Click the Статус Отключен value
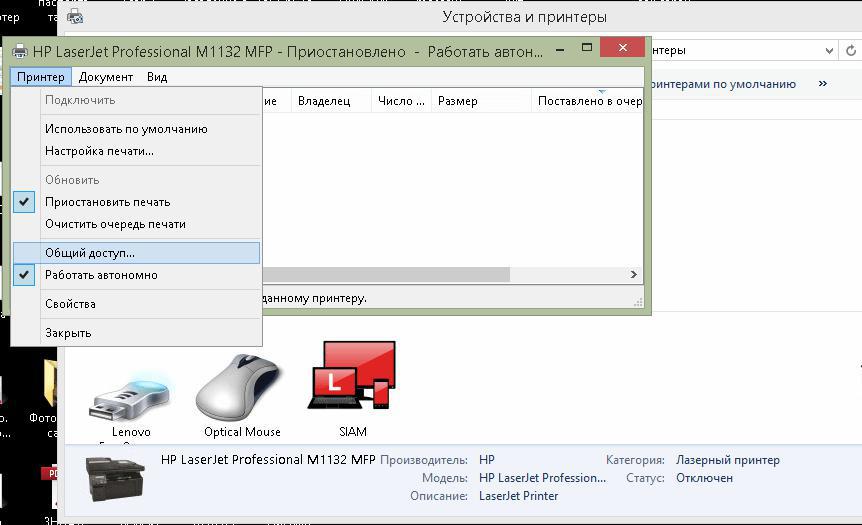The width and height of the screenshot is (862, 525). [x=704, y=478]
